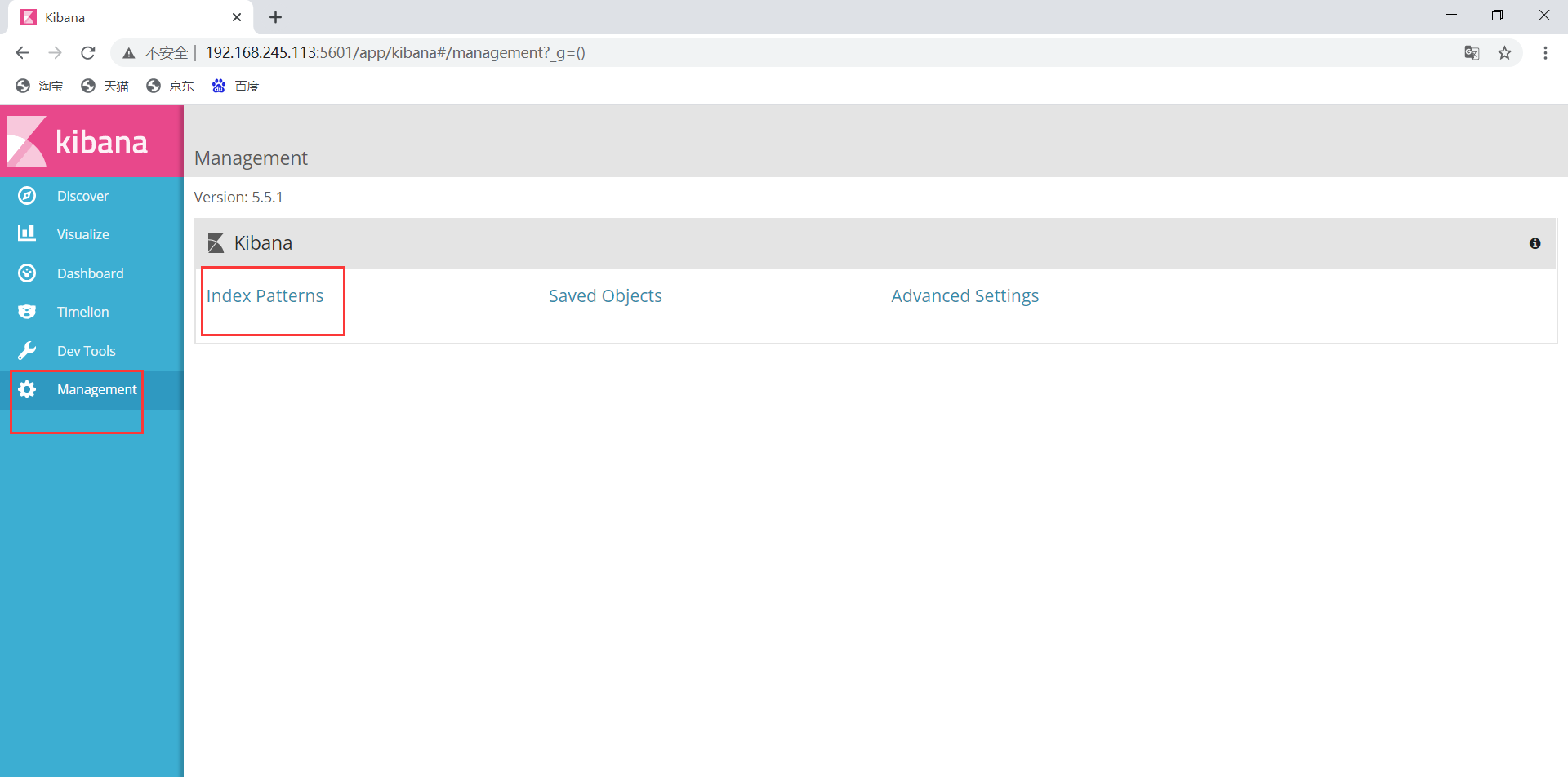Reload the page with refresh icon
The image size is (1568, 777).
coord(88,53)
